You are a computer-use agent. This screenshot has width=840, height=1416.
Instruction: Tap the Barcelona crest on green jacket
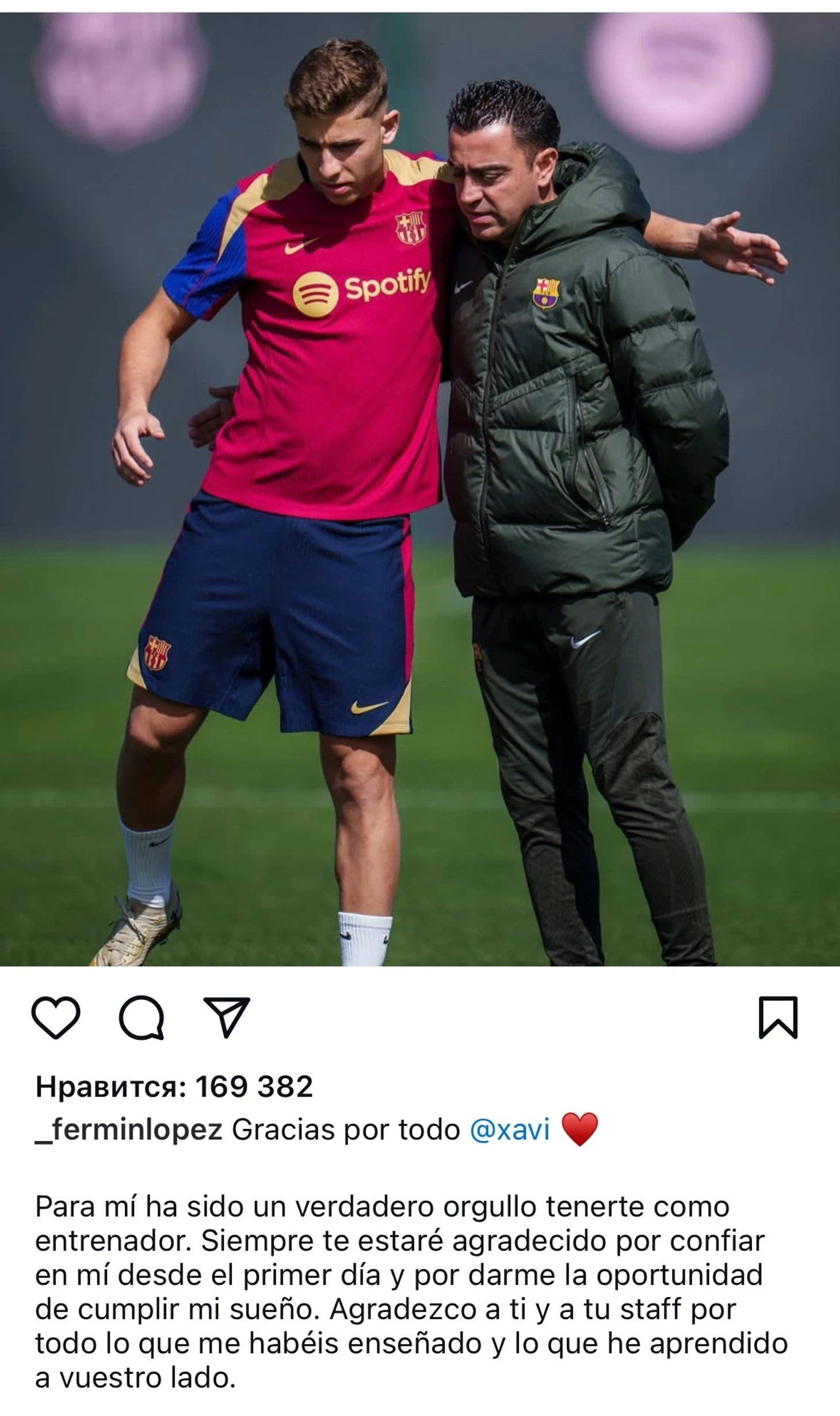click(545, 293)
